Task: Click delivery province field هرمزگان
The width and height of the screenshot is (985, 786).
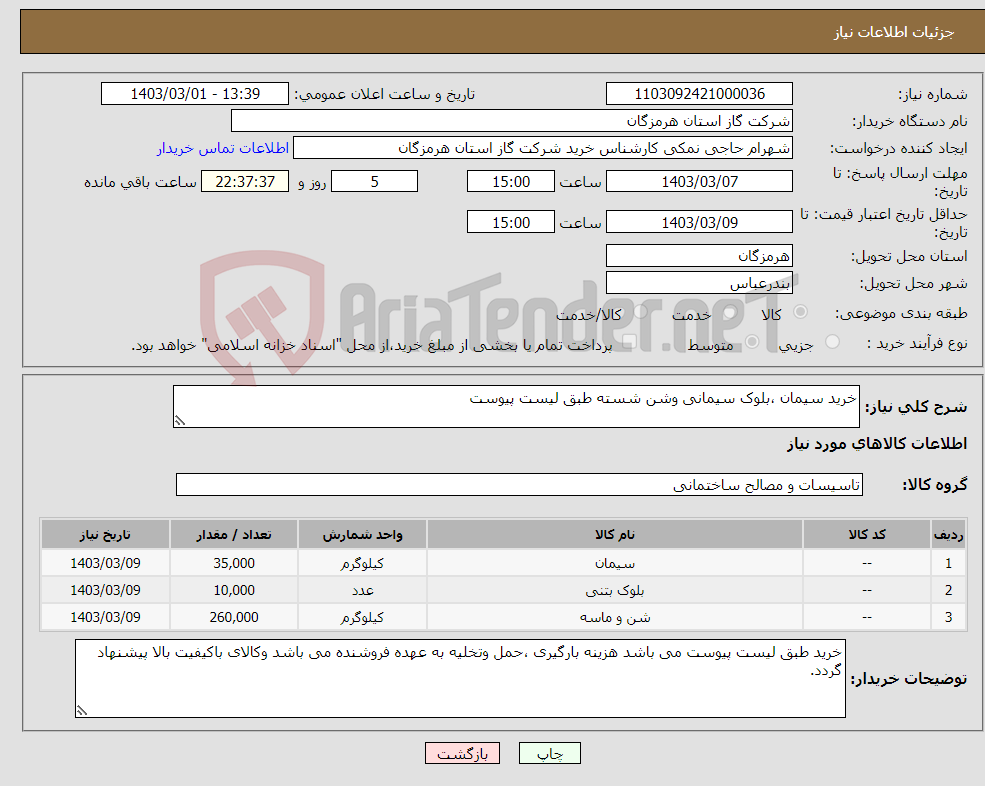Action: tap(699, 256)
